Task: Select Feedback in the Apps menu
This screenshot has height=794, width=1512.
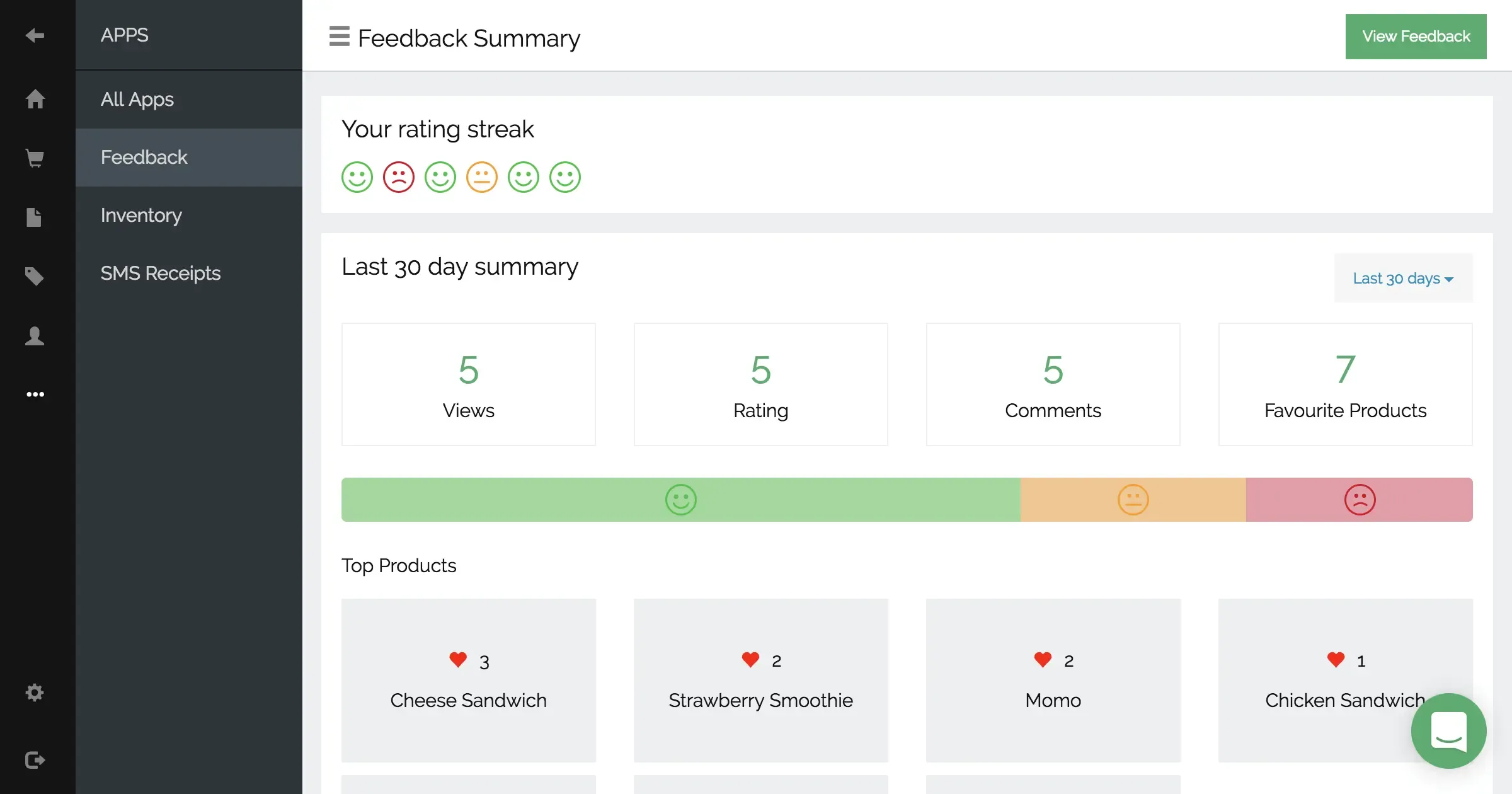Action: click(144, 157)
